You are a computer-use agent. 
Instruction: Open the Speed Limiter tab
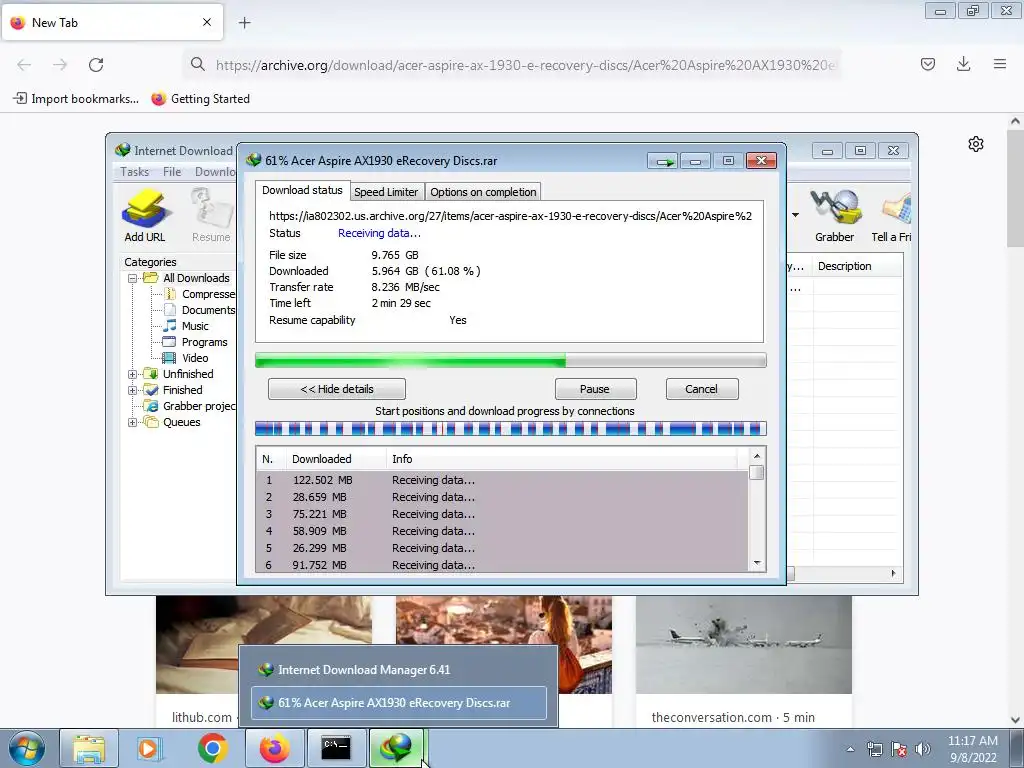(x=386, y=192)
